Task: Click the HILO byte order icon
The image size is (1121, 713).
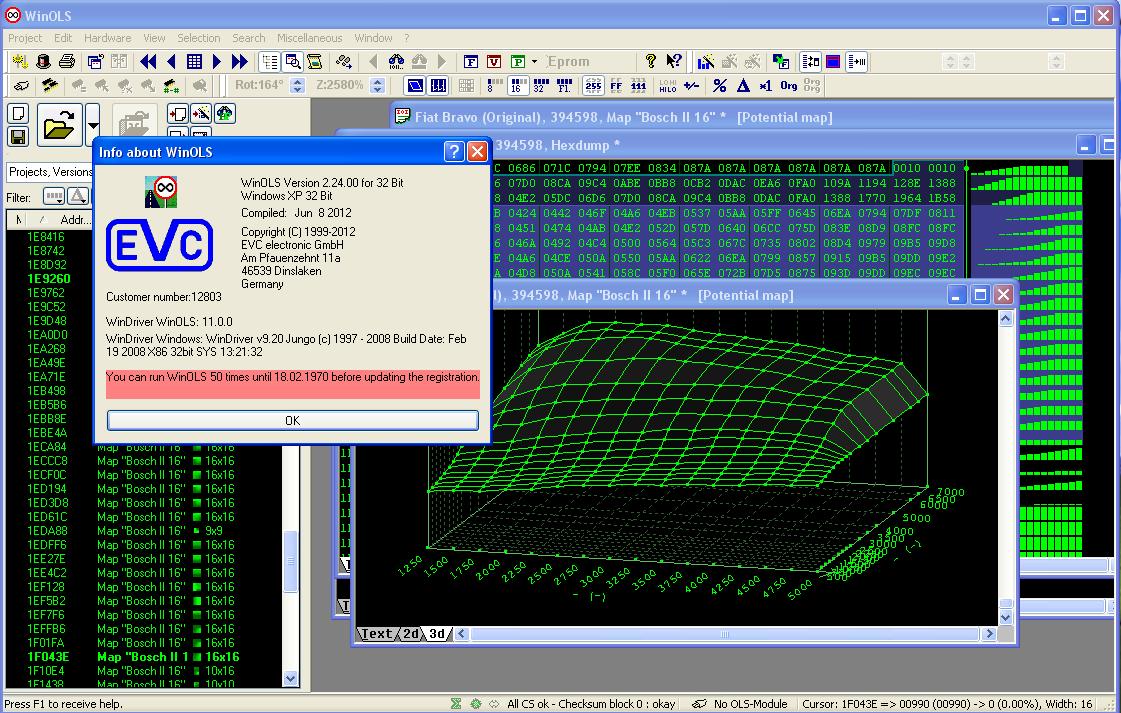Action: (x=668, y=86)
